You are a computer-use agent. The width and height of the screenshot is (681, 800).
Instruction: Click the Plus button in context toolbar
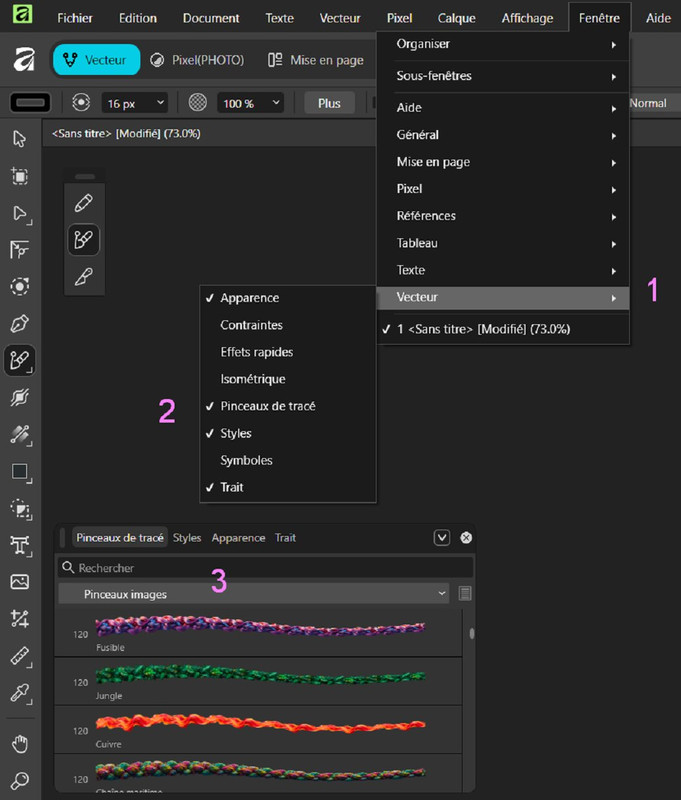[329, 103]
